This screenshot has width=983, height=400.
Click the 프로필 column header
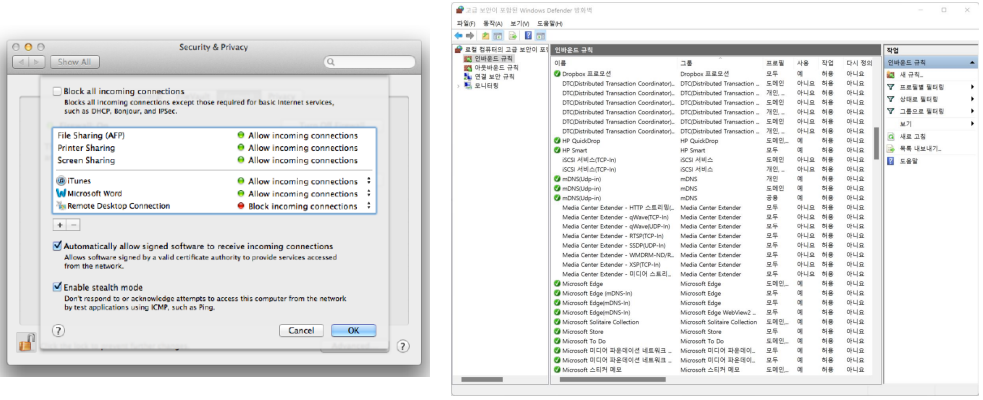click(x=774, y=63)
